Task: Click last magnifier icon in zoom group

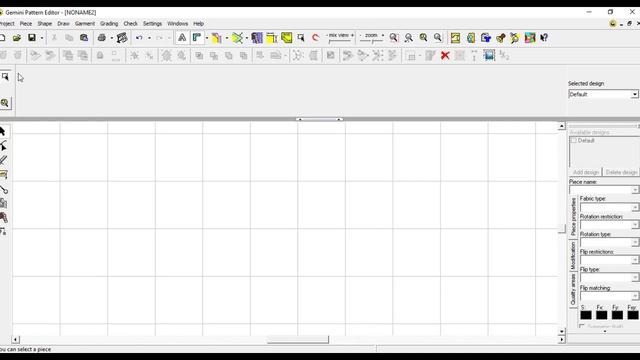Action: click(438, 38)
